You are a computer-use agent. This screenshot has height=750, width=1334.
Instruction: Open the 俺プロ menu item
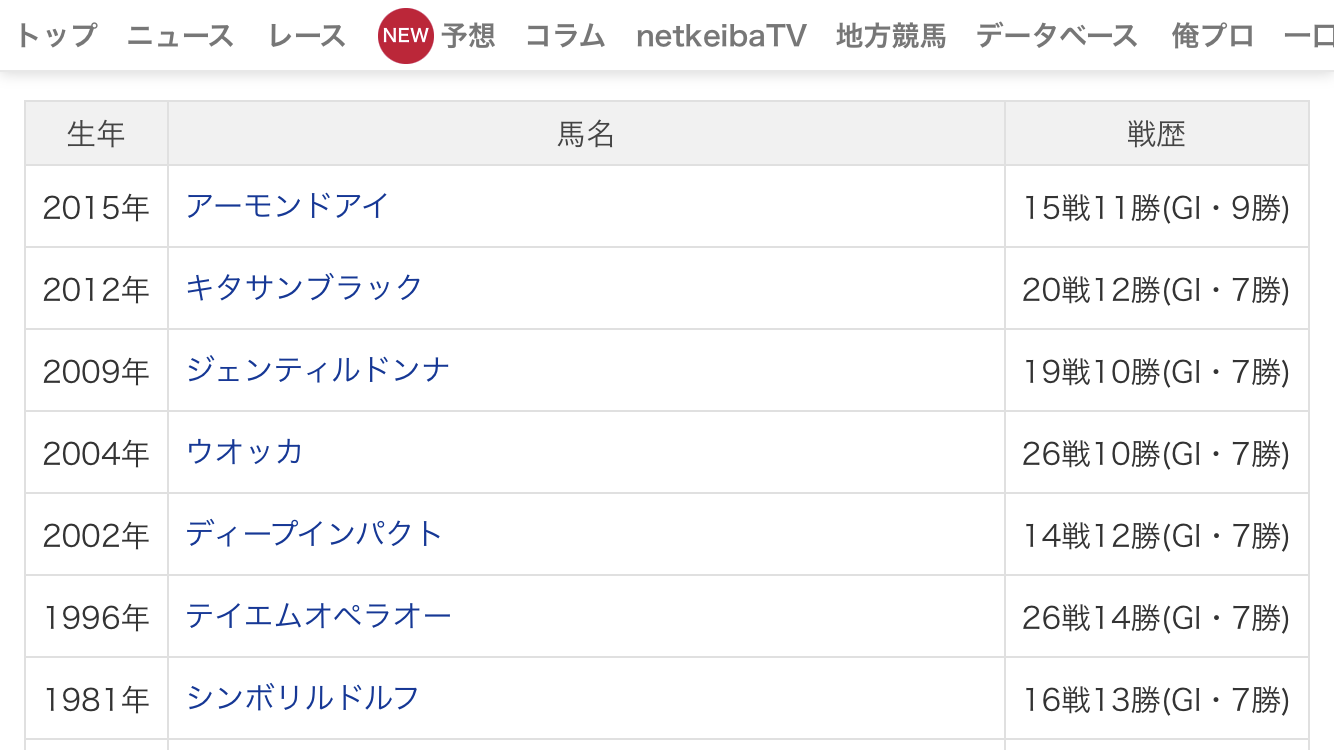pos(1213,36)
